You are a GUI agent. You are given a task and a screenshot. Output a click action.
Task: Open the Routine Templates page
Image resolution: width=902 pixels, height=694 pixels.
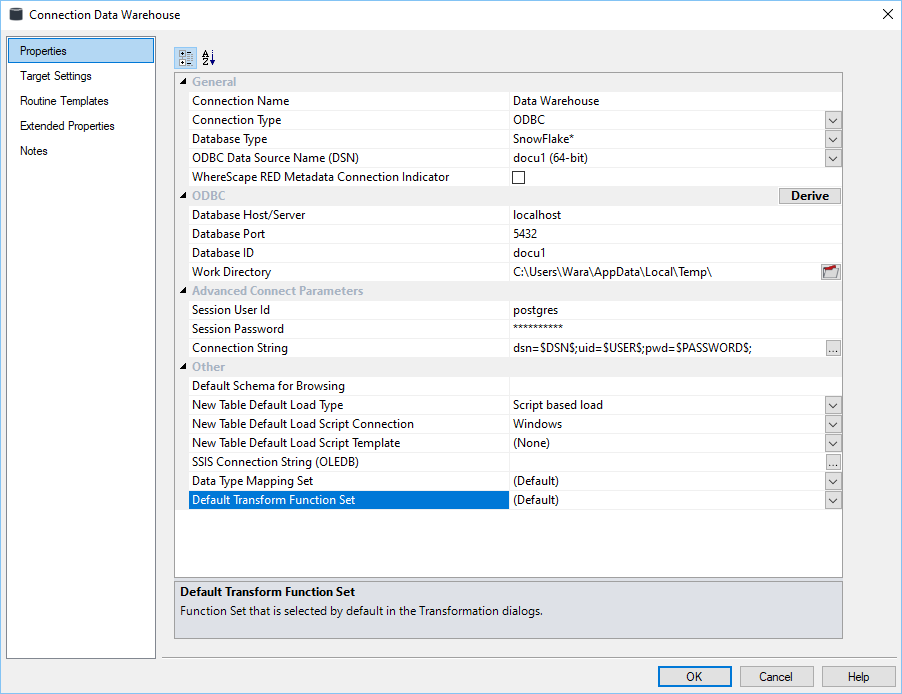[64, 101]
